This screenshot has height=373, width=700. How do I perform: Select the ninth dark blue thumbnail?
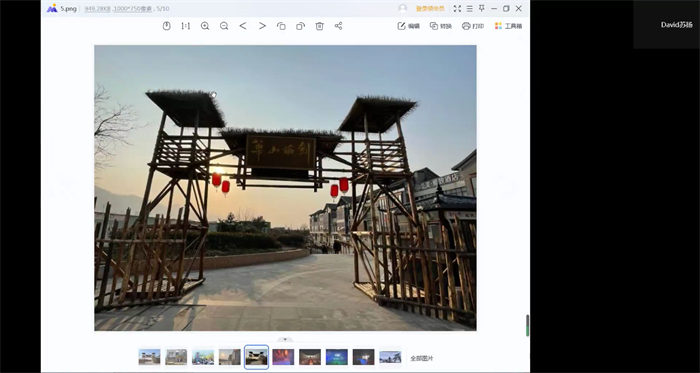364,357
